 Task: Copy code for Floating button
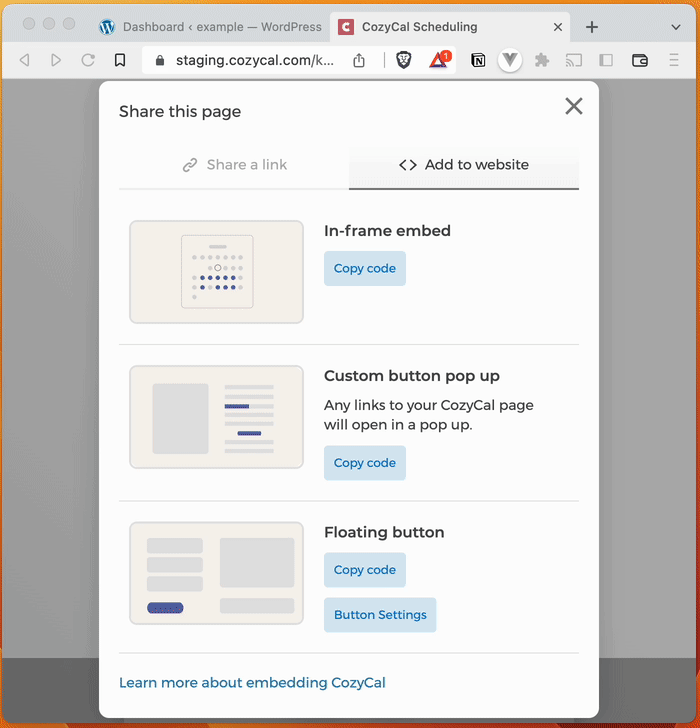pos(365,570)
